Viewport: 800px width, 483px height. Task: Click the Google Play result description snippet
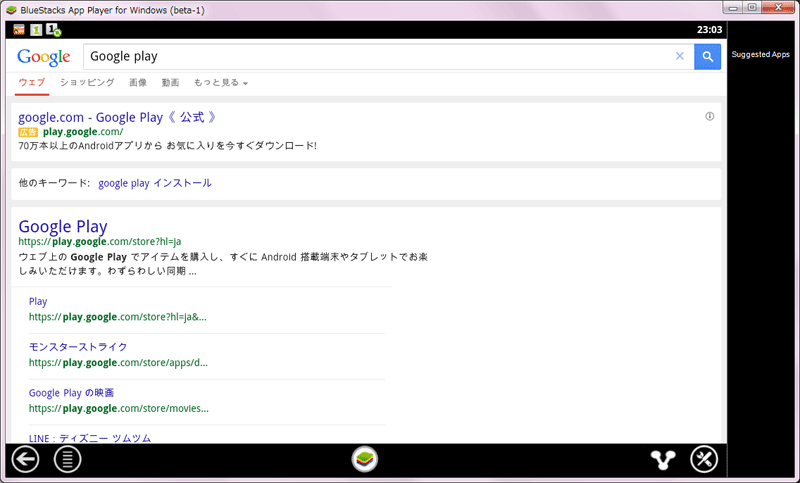click(223, 264)
